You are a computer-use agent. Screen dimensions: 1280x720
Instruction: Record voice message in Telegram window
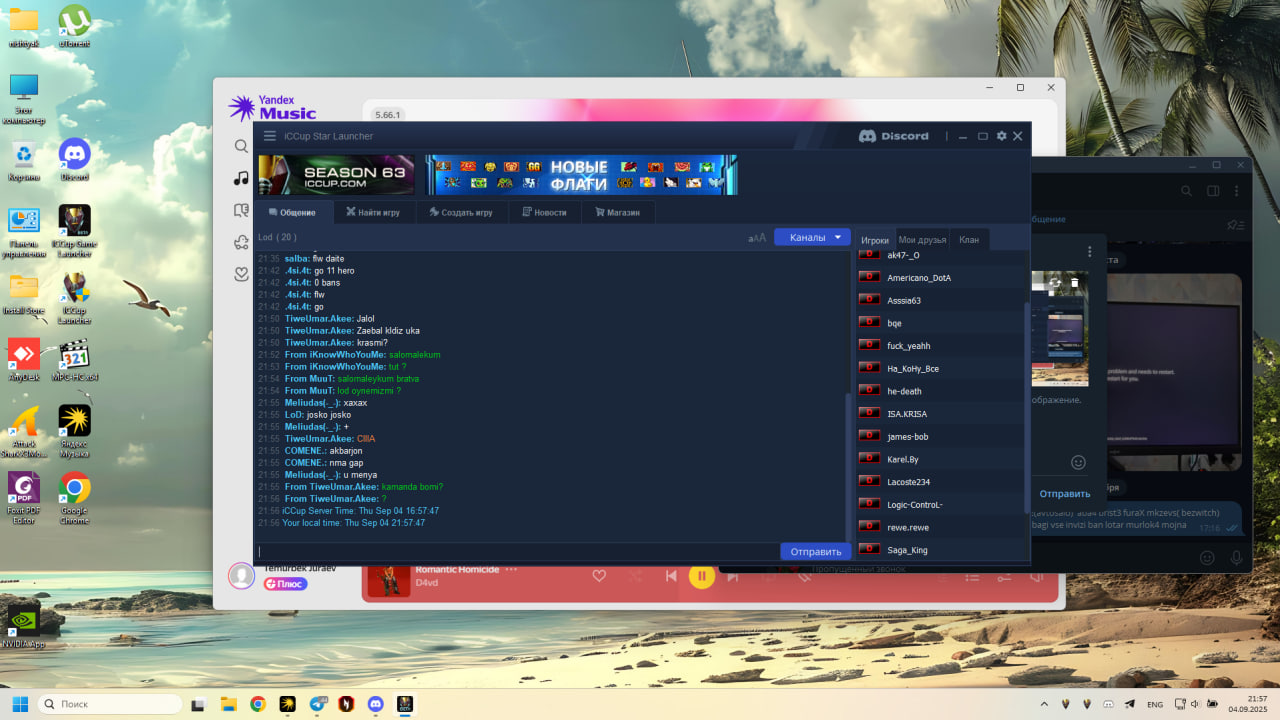[x=1237, y=558]
